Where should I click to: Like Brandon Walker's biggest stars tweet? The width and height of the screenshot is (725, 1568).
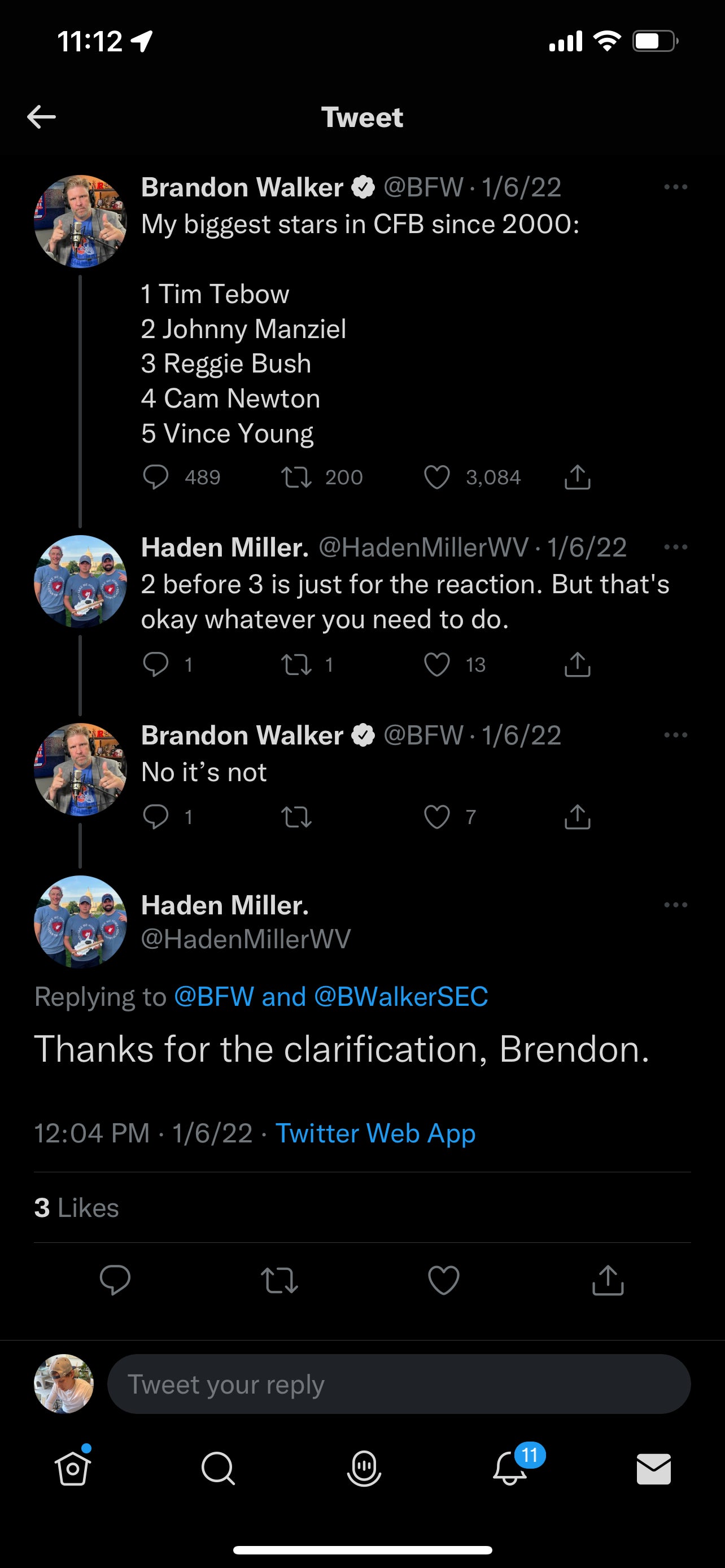click(436, 477)
